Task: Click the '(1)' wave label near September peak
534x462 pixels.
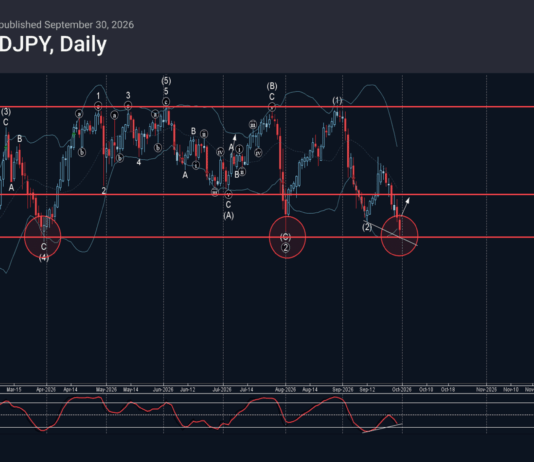Action: [x=337, y=100]
